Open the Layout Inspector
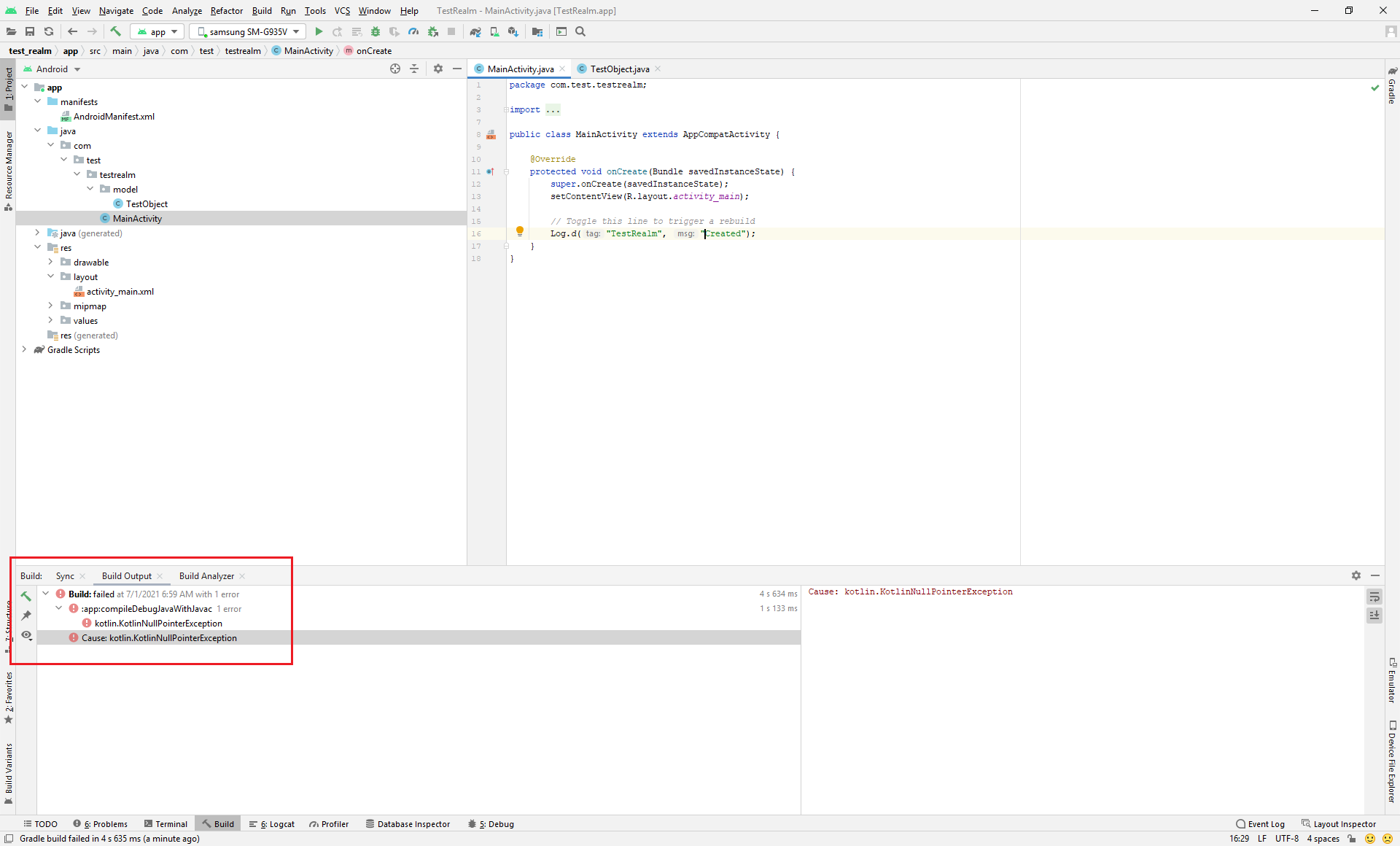1400x846 pixels. click(x=1344, y=823)
